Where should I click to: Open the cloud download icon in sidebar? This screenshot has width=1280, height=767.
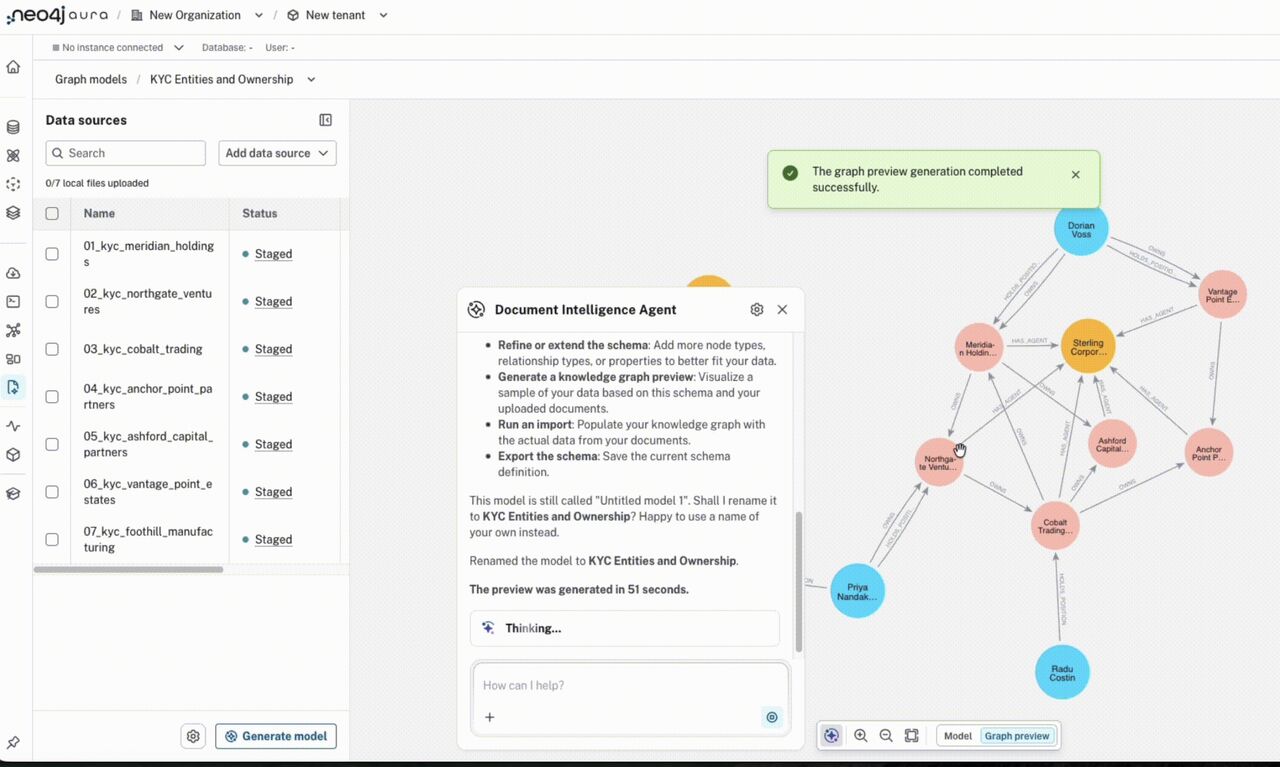[13, 273]
